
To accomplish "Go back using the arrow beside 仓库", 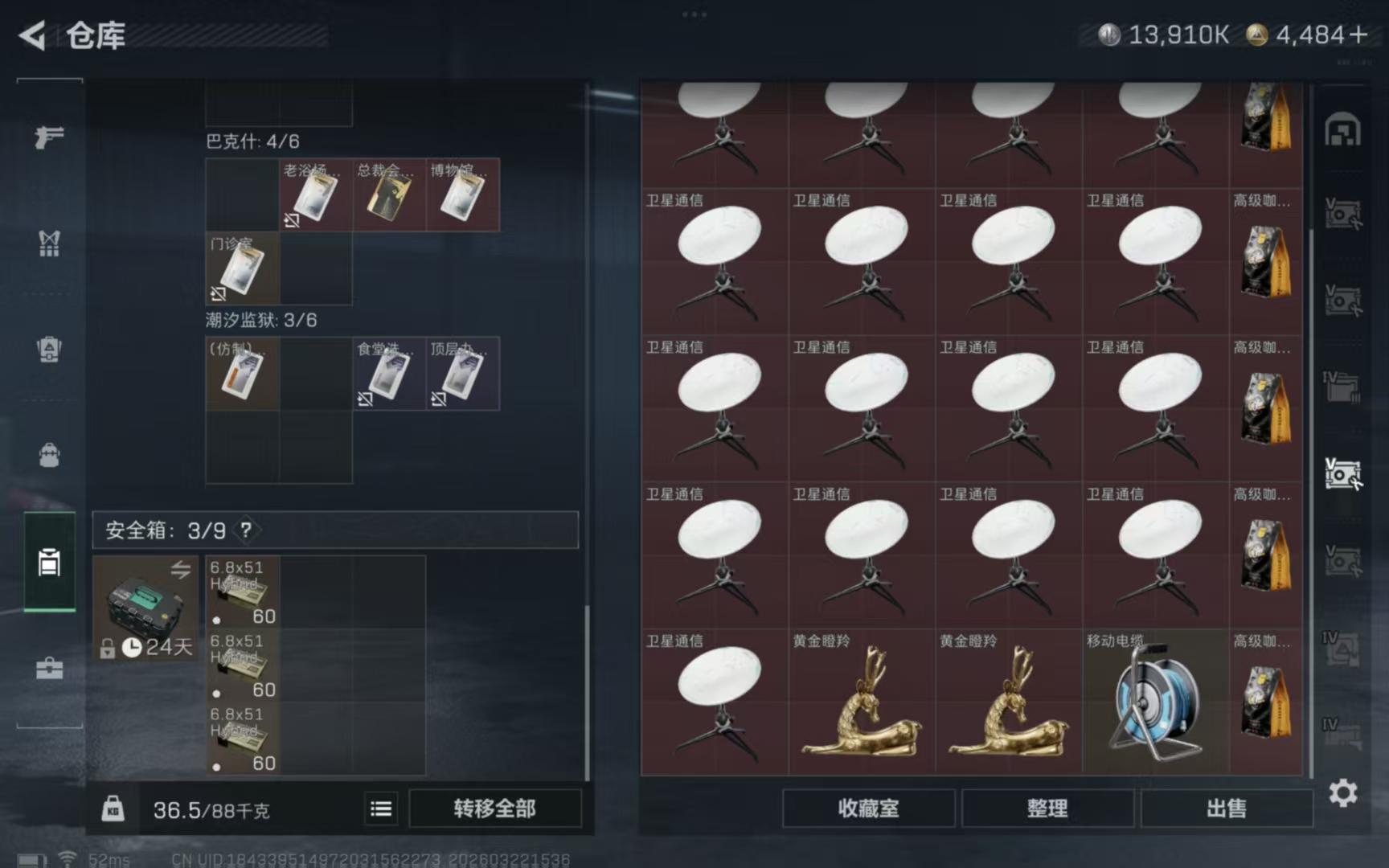I will point(32,35).
